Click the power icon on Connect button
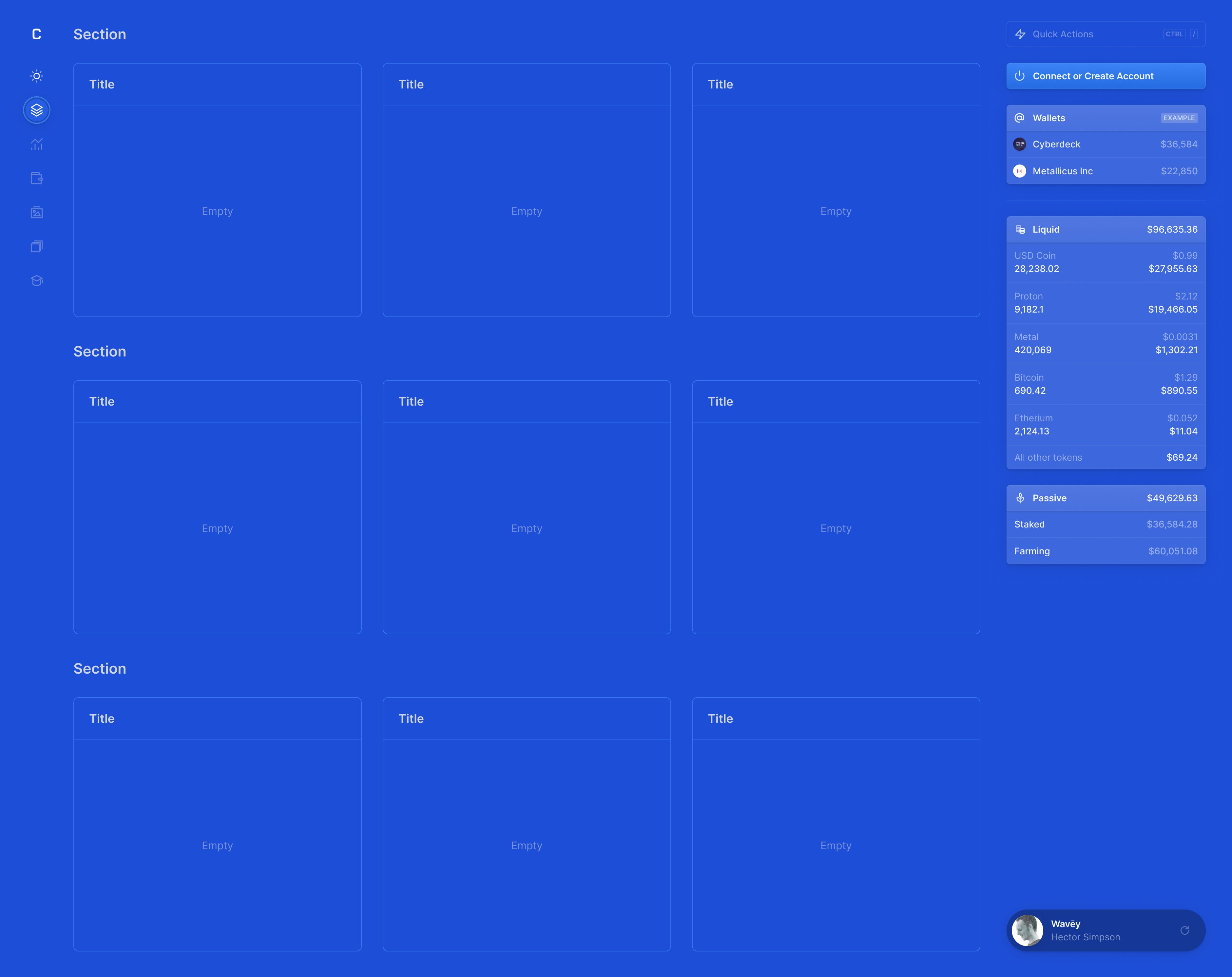This screenshot has width=1232, height=977. [x=1020, y=76]
